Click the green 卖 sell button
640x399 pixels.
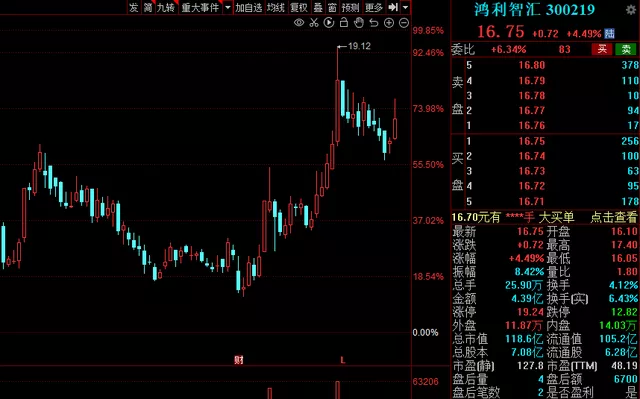coord(626,49)
